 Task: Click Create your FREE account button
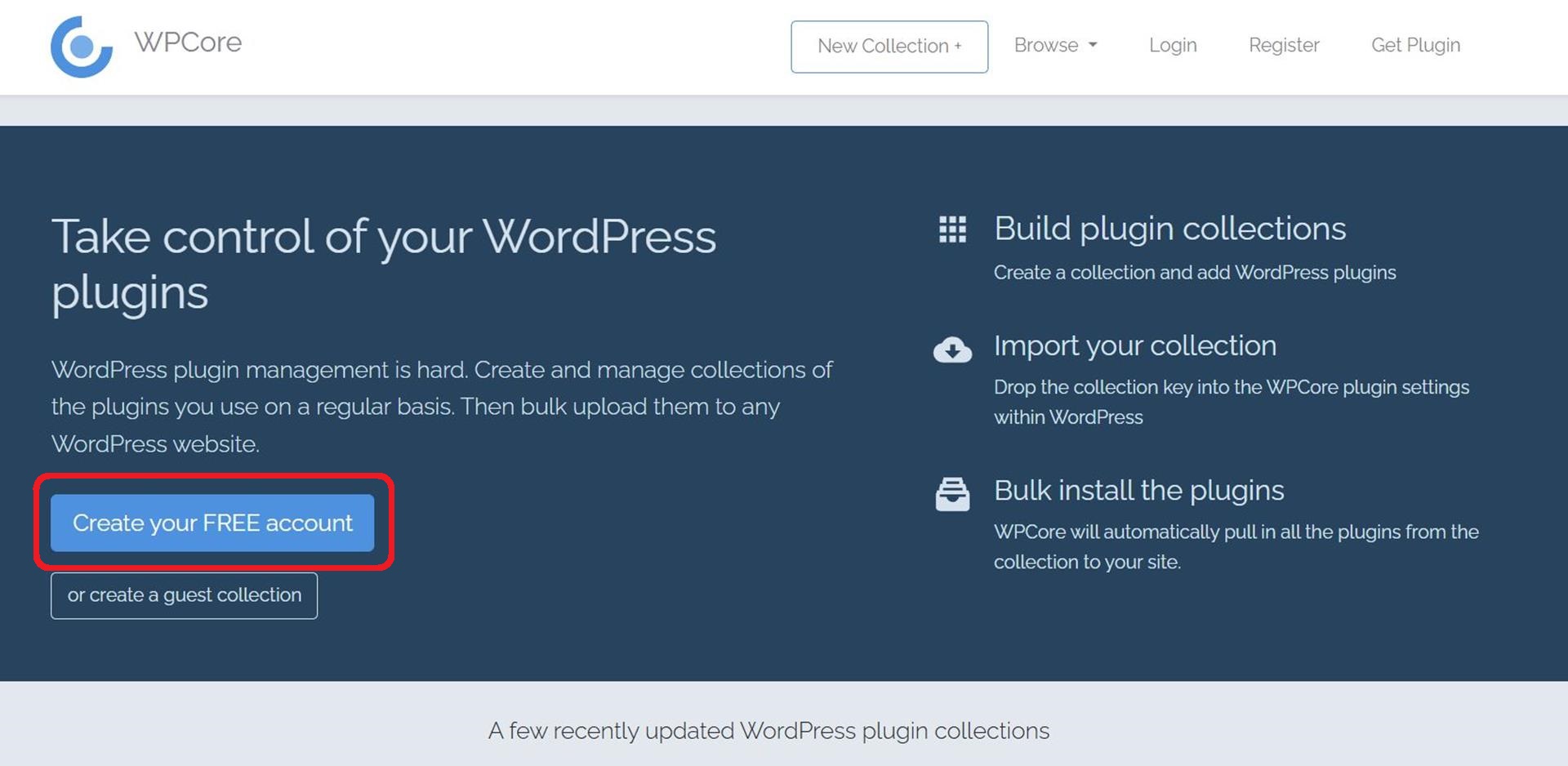coord(212,523)
